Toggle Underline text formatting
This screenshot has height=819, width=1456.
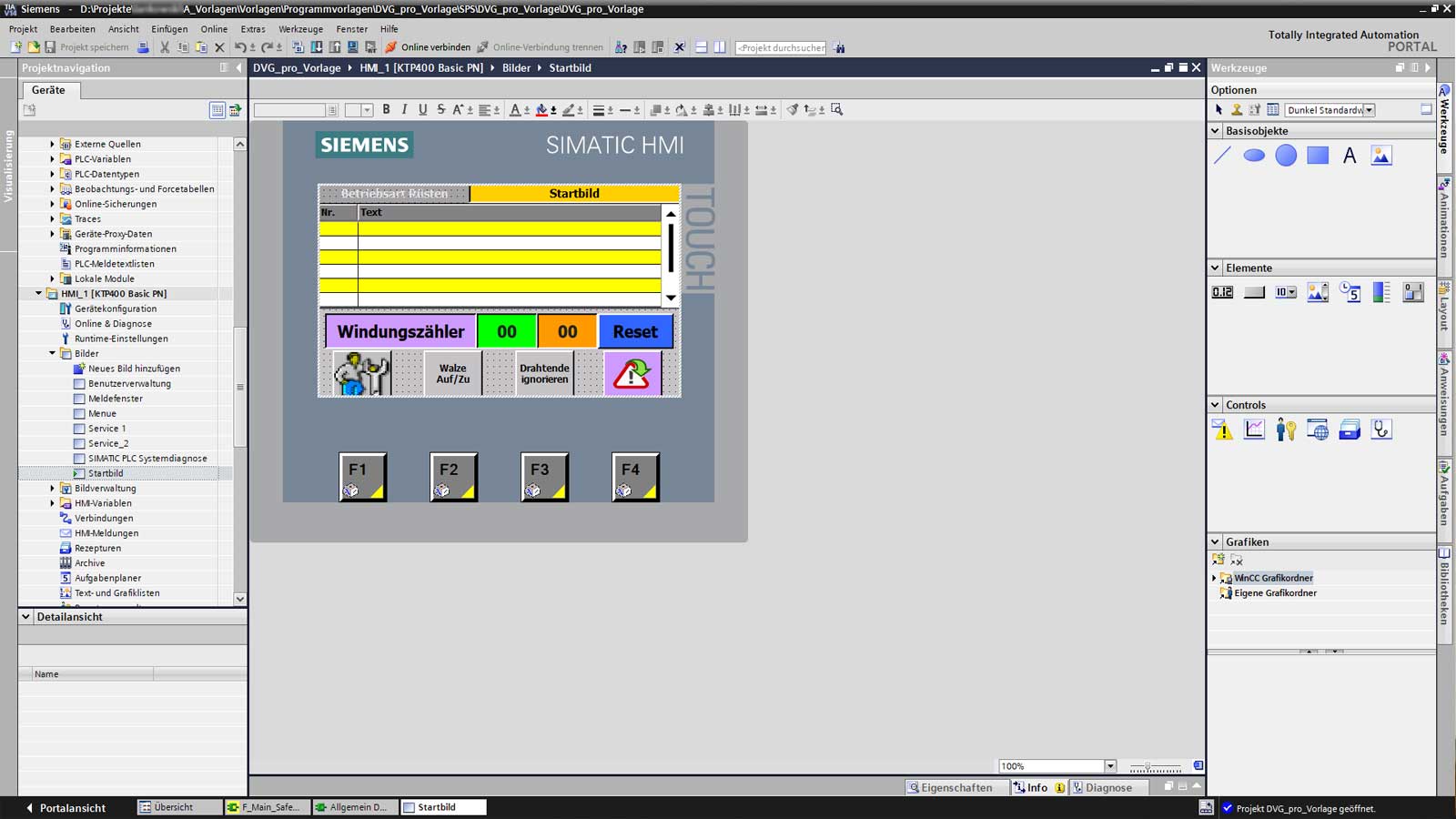[422, 109]
